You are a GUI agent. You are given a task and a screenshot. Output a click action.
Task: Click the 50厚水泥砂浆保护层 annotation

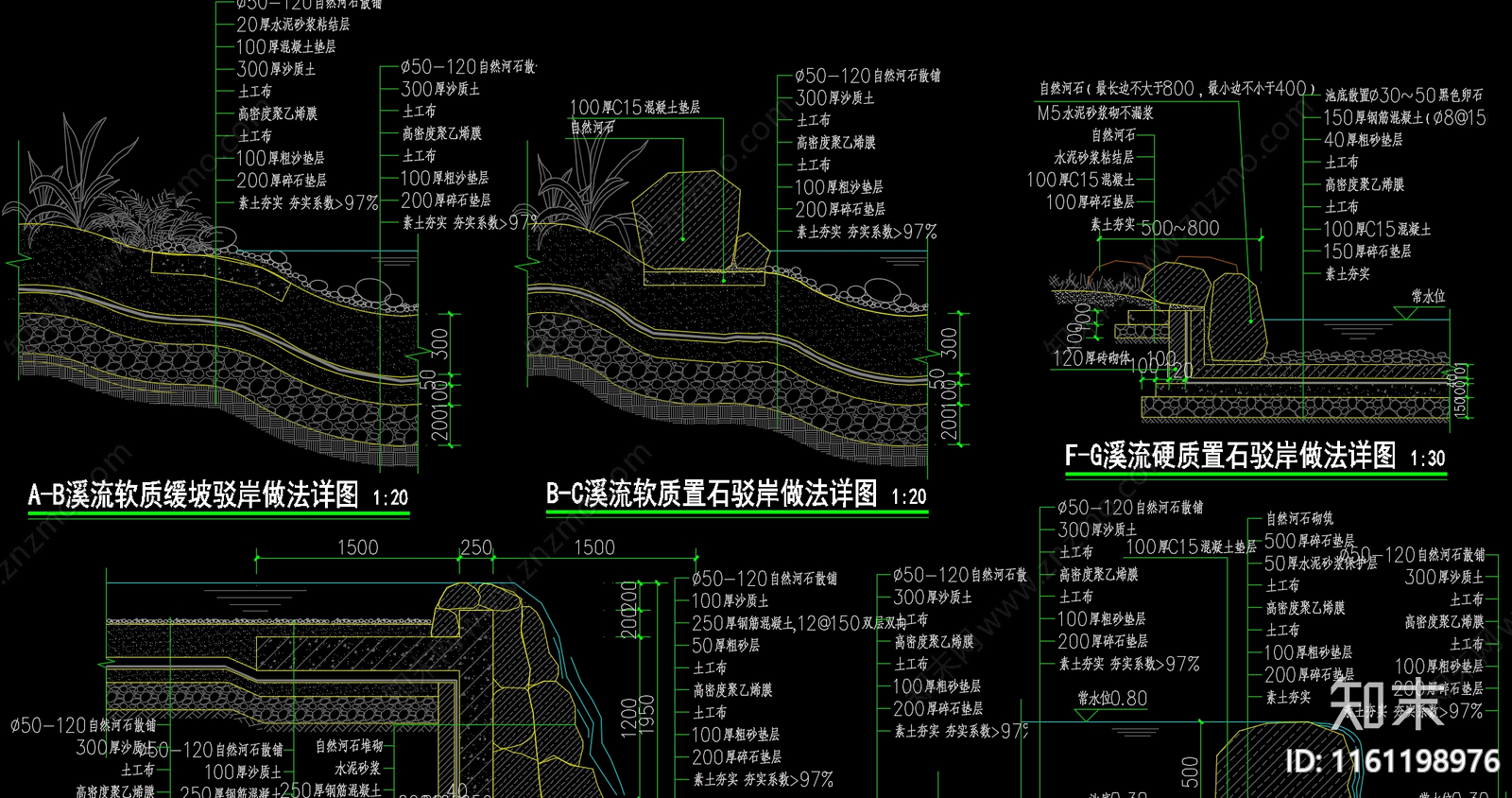1321,564
